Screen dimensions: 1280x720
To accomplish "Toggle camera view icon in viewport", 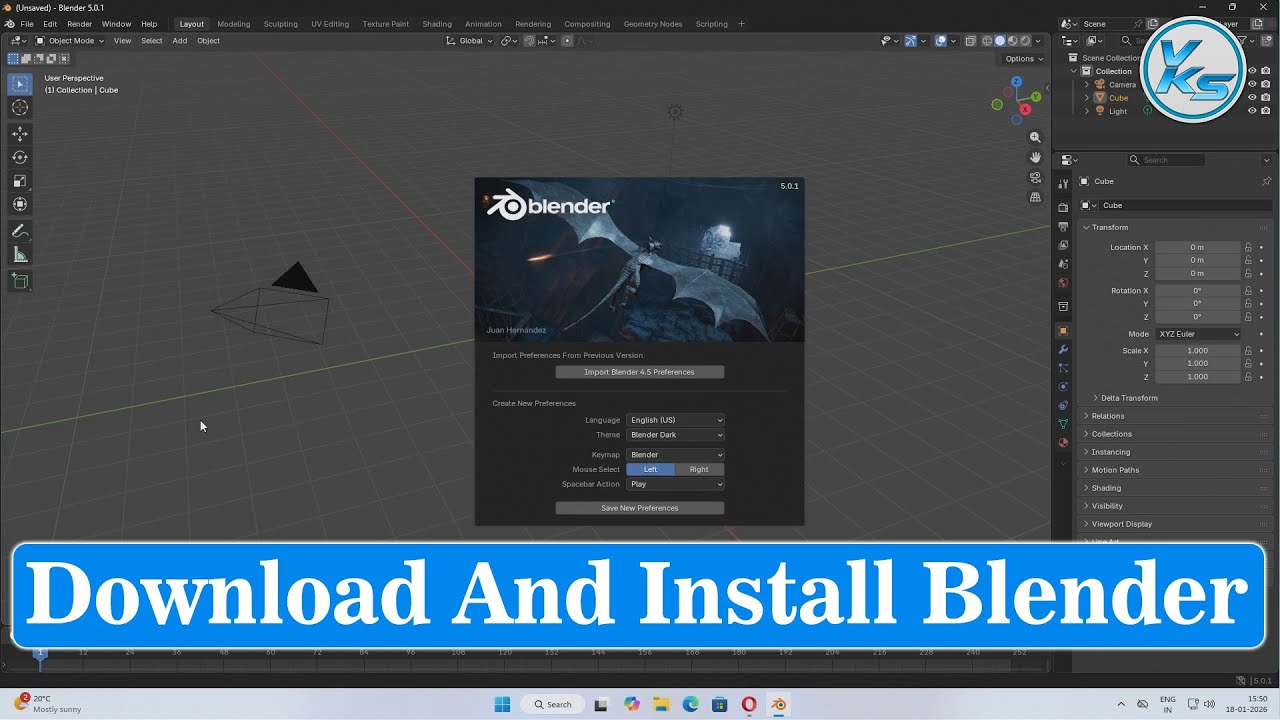I will (1035, 177).
